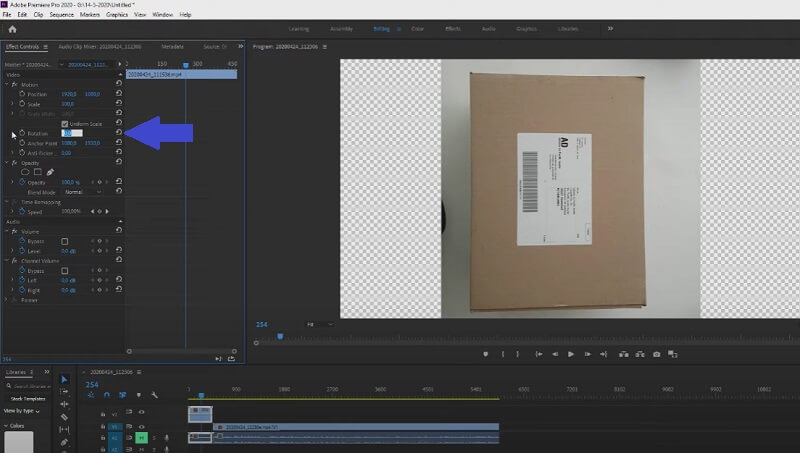
Task: Hide the V2 track output eye
Action: pyautogui.click(x=141, y=412)
